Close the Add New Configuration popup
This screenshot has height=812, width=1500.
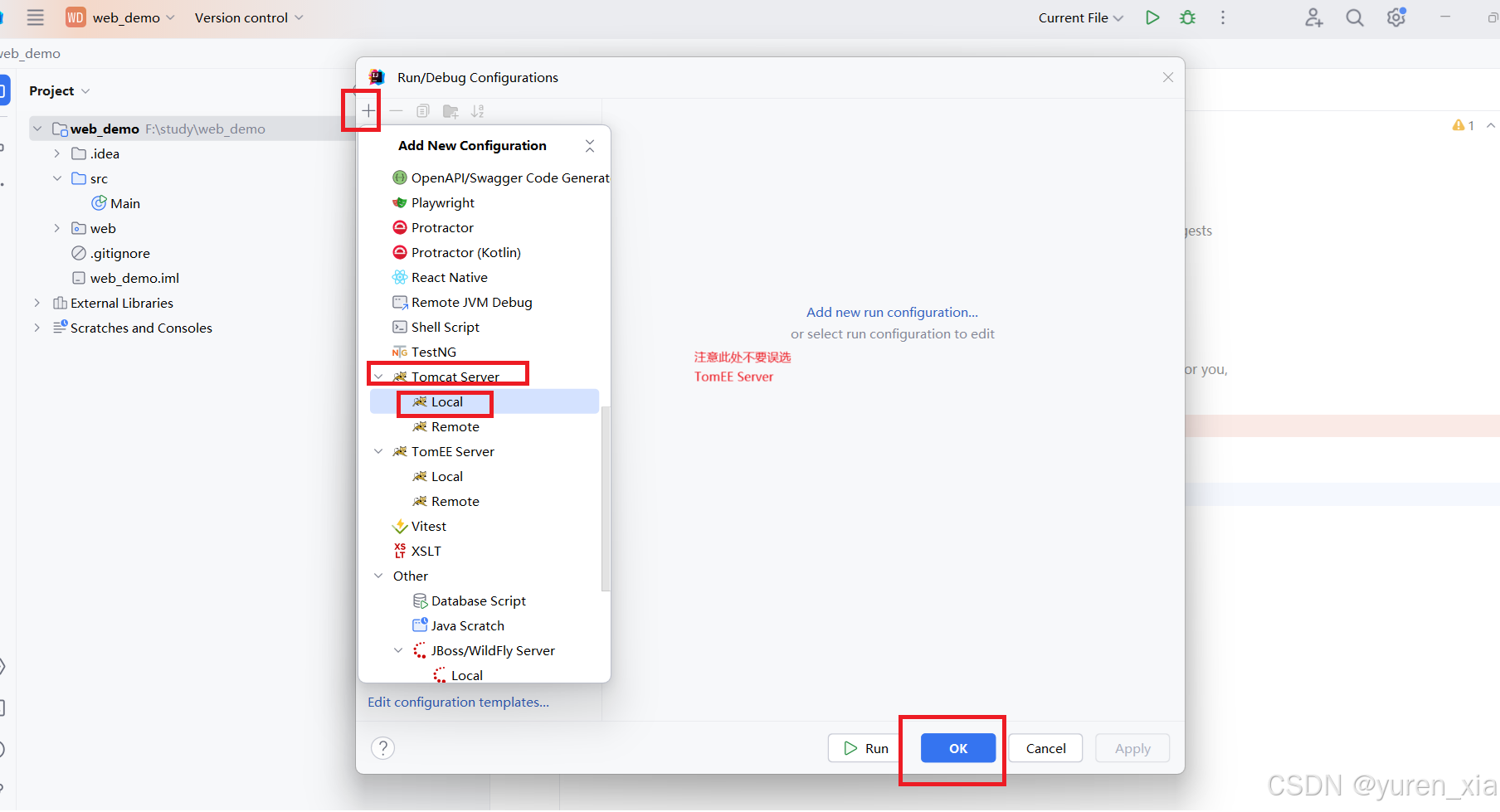[590, 146]
